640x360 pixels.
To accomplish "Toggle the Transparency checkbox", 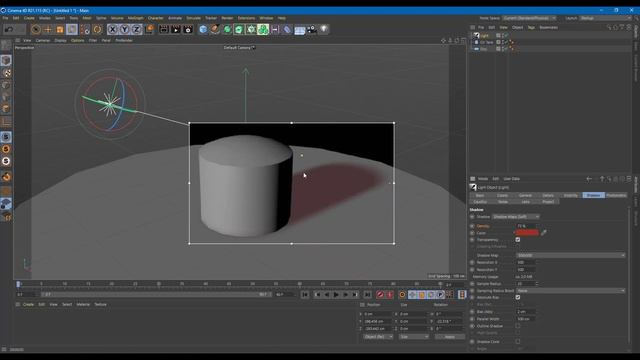I will click(x=518, y=240).
